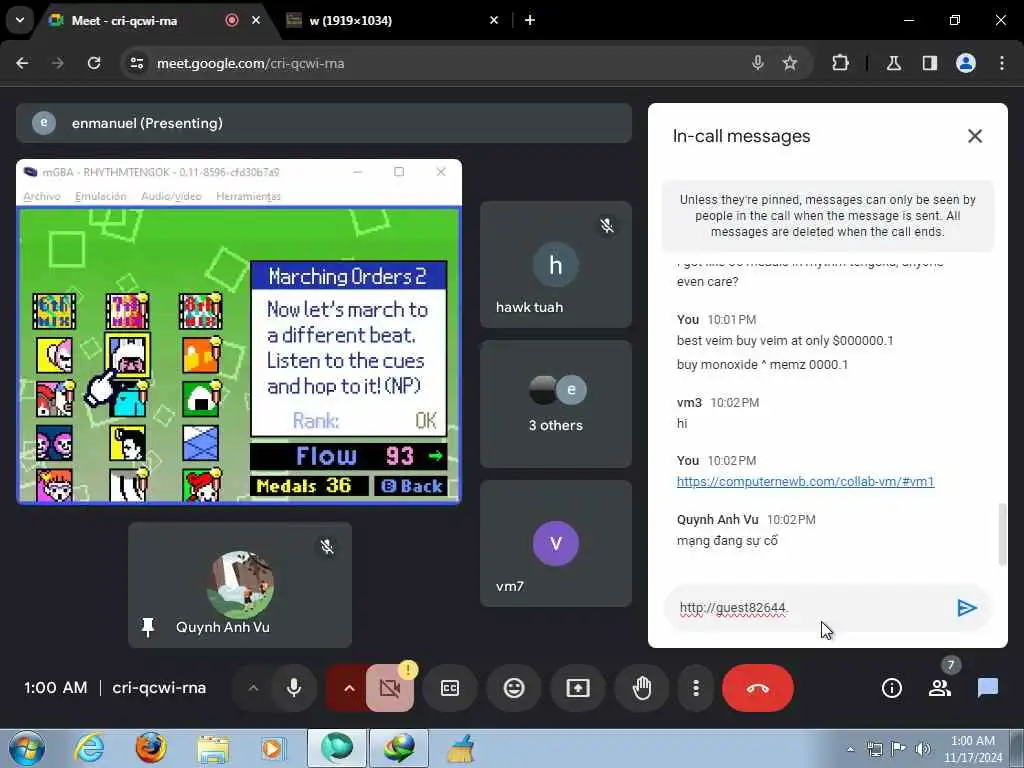Screen dimensions: 1024x768
Task: Reload the page
Action: pyautogui.click(x=94, y=63)
